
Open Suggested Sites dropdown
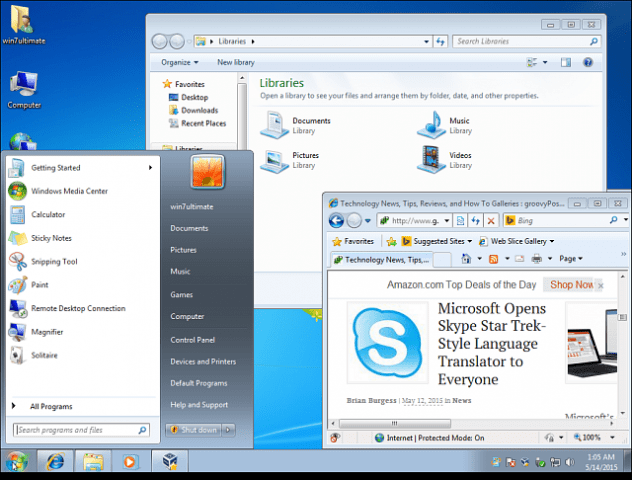[470, 241]
